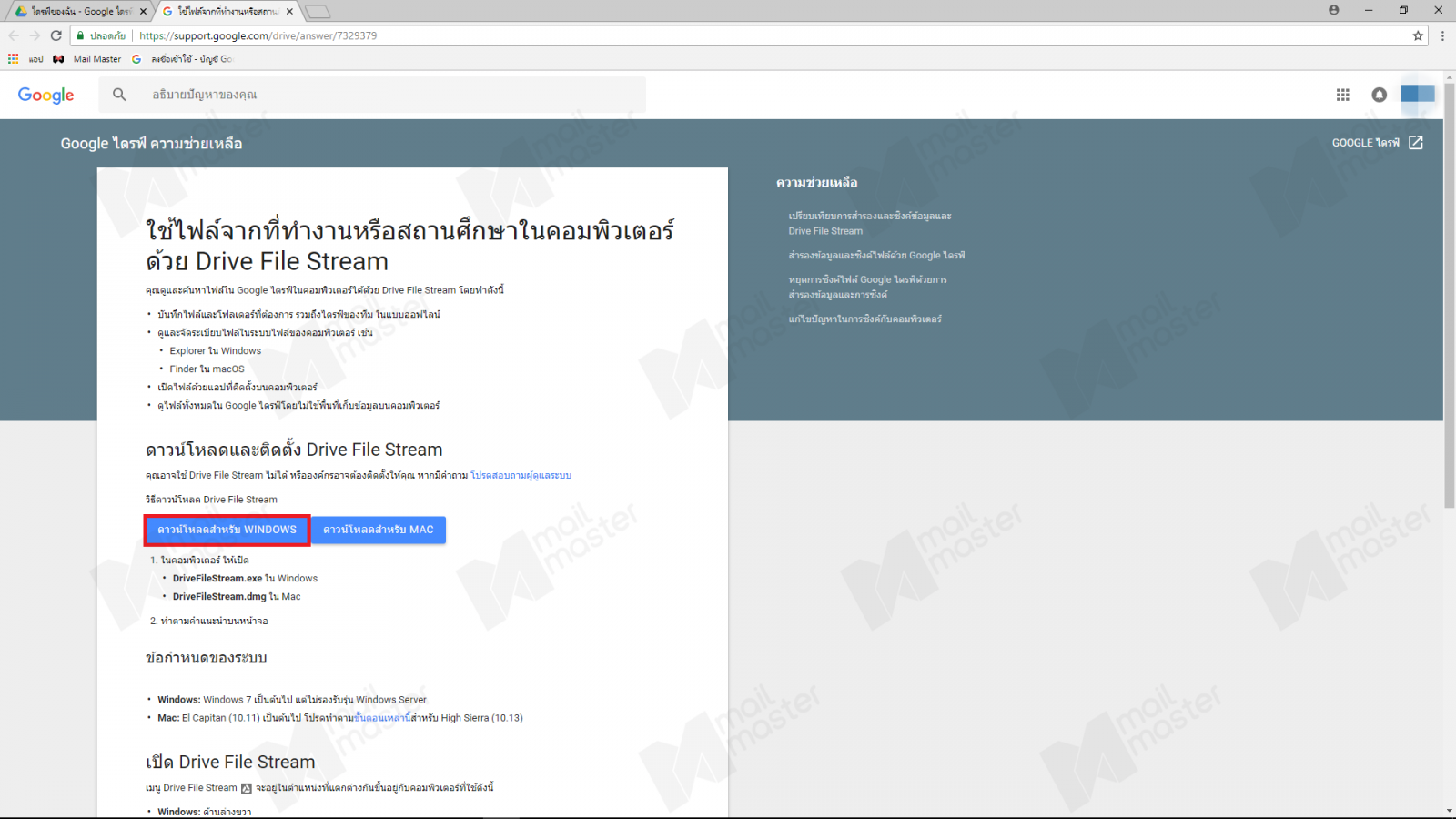Open the Chrome three-dot menu

click(x=1442, y=35)
